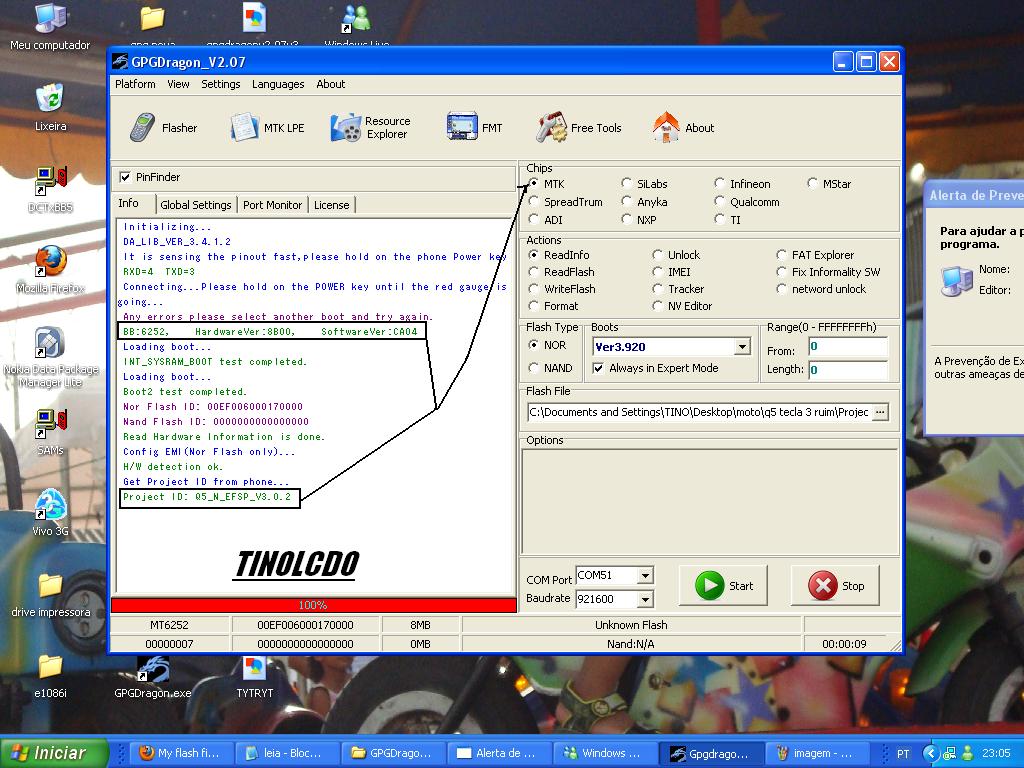
Task: Choose the MStar chip radio button
Action: point(812,184)
